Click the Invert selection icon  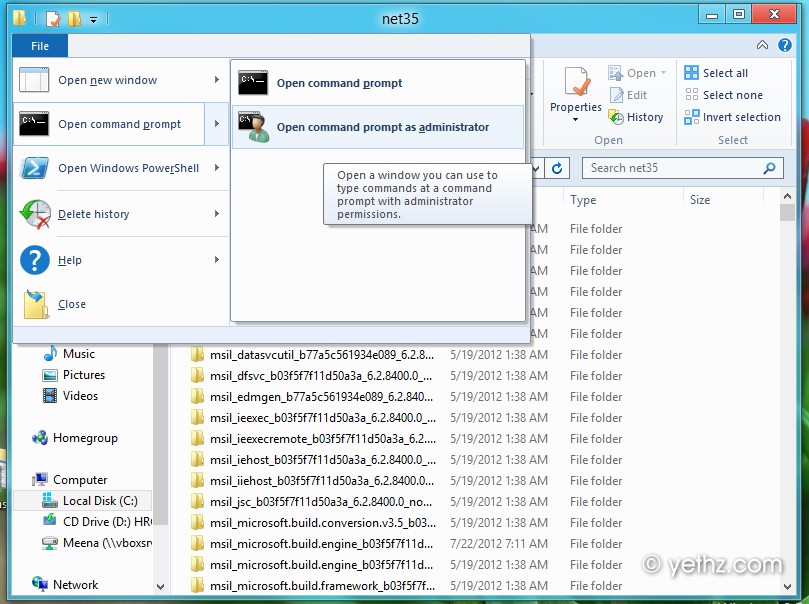[692, 117]
